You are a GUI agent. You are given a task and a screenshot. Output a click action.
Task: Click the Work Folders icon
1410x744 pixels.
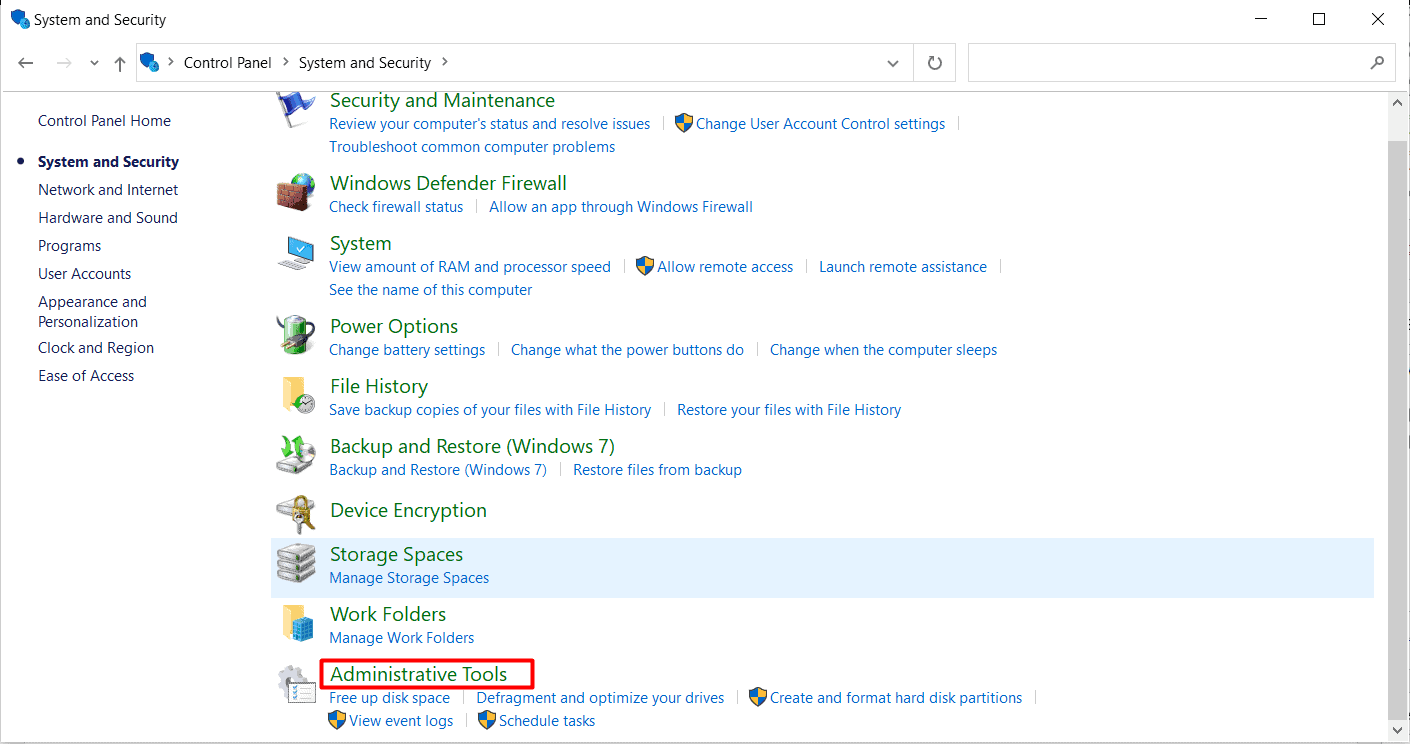pyautogui.click(x=297, y=623)
